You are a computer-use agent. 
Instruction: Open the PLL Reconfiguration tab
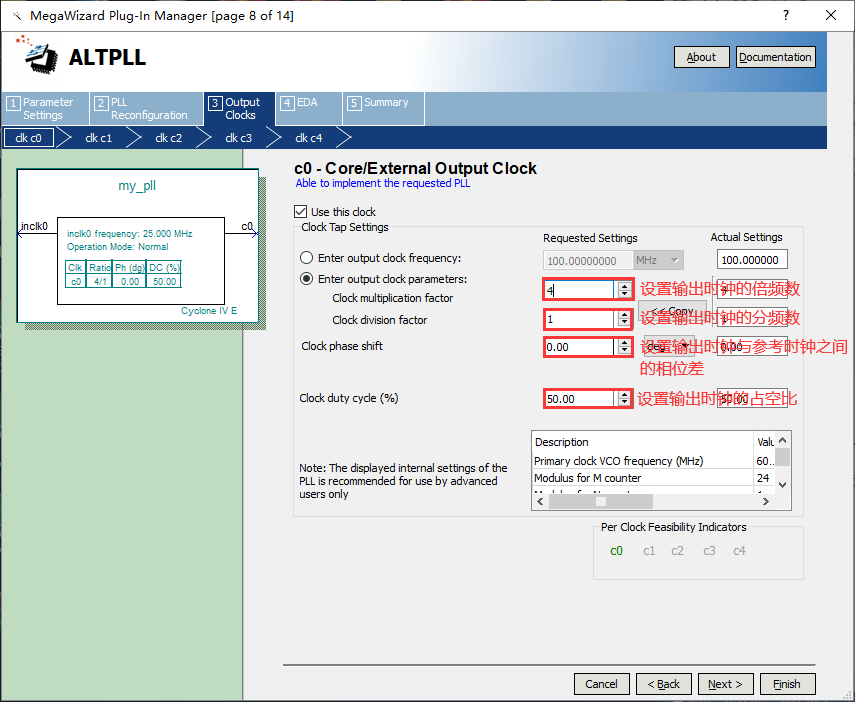coord(146,108)
